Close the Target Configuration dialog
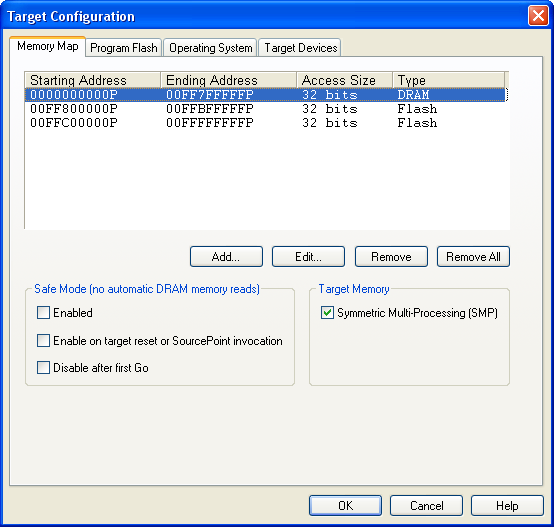The width and height of the screenshot is (554, 527). click(x=538, y=16)
